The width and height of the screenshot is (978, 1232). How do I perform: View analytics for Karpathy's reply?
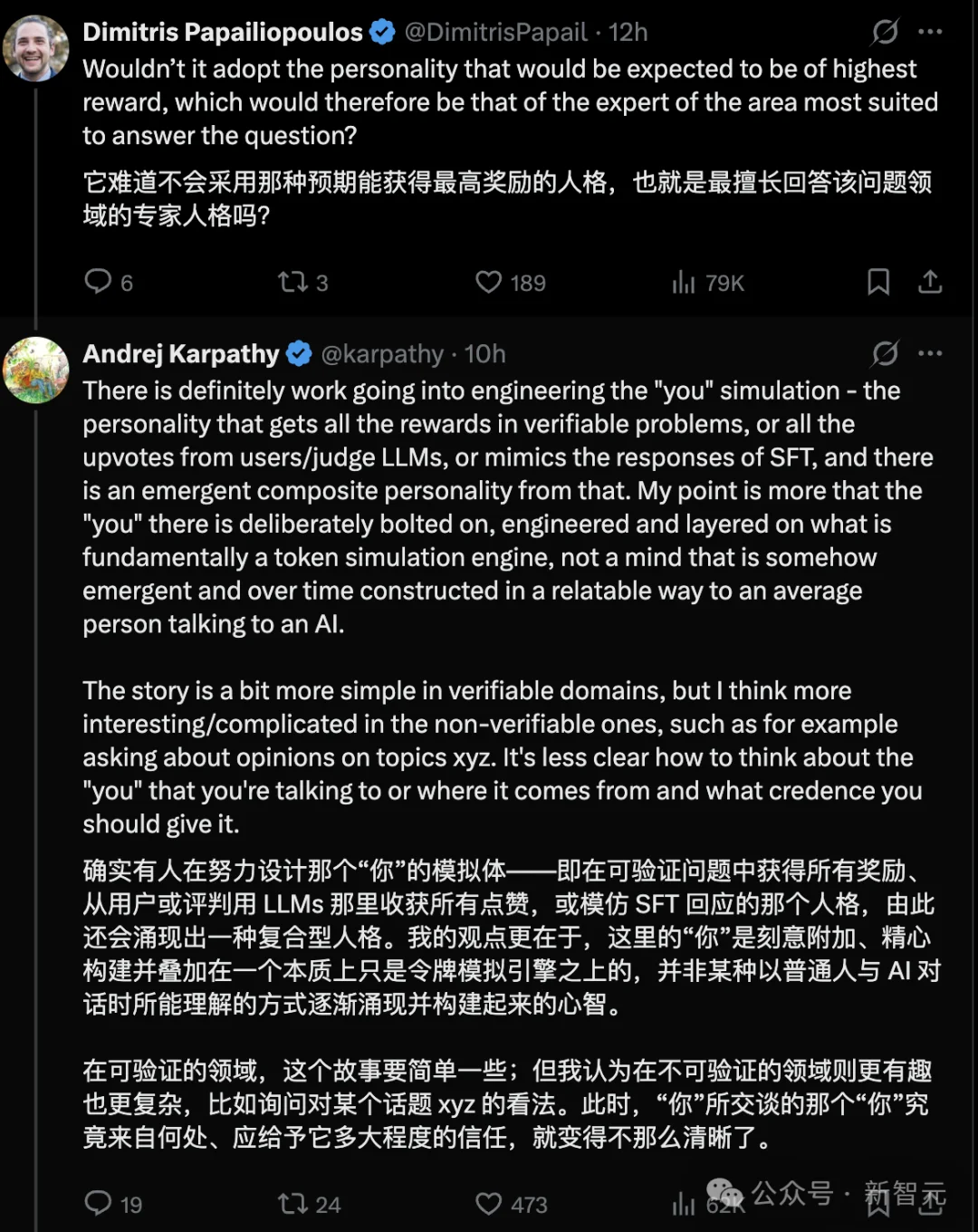685,1205
